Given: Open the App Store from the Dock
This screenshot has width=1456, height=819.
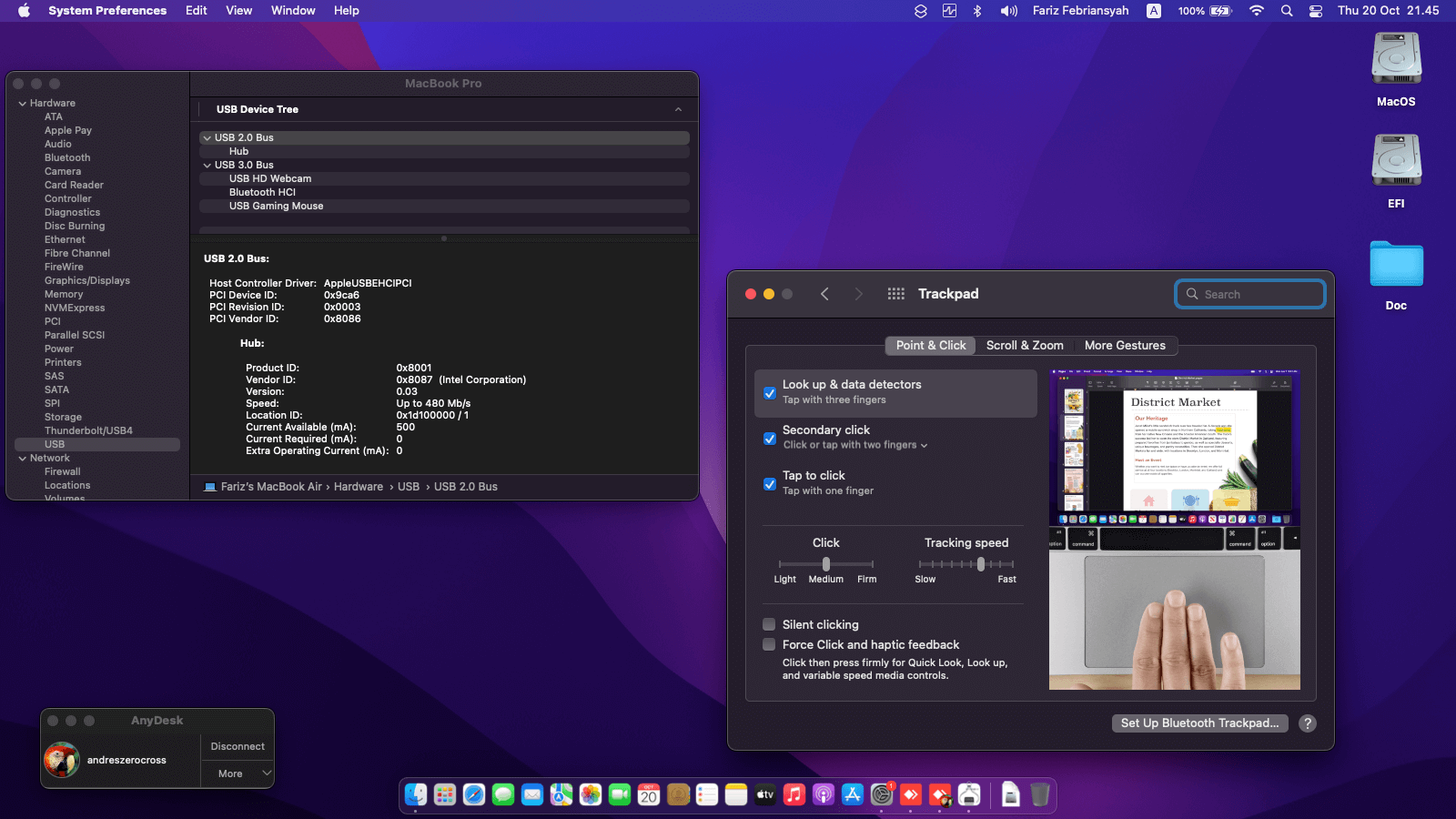Looking at the screenshot, I should [x=853, y=795].
